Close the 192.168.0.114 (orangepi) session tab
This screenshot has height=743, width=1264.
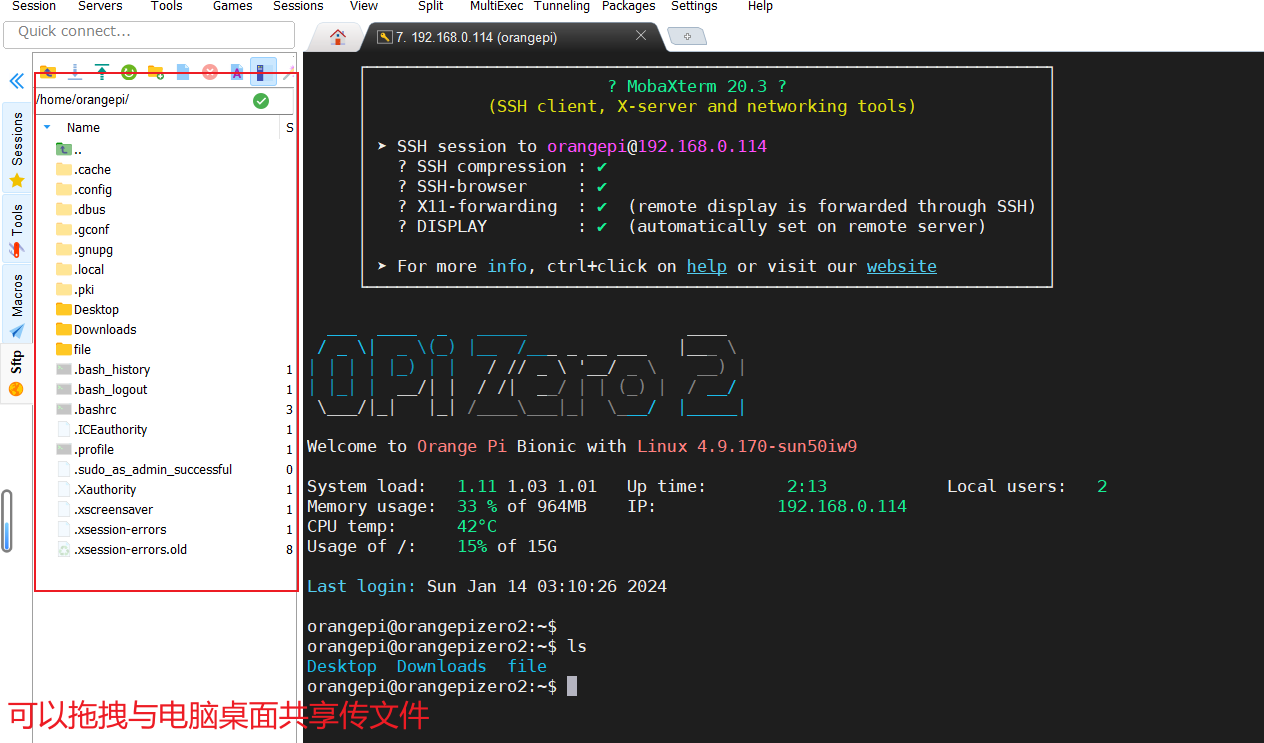point(641,36)
